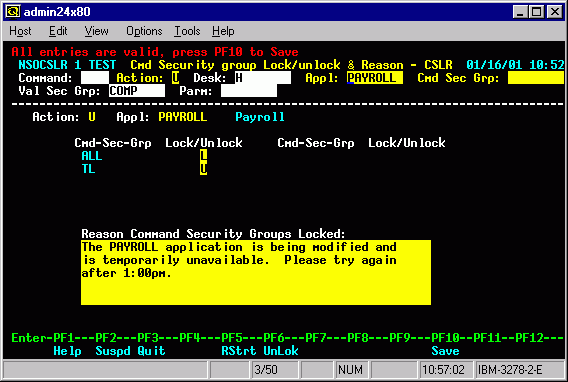Viewport: 568px width, 382px height.
Task: Click the 01/16/01 10:52 date stamp
Action: click(515, 65)
